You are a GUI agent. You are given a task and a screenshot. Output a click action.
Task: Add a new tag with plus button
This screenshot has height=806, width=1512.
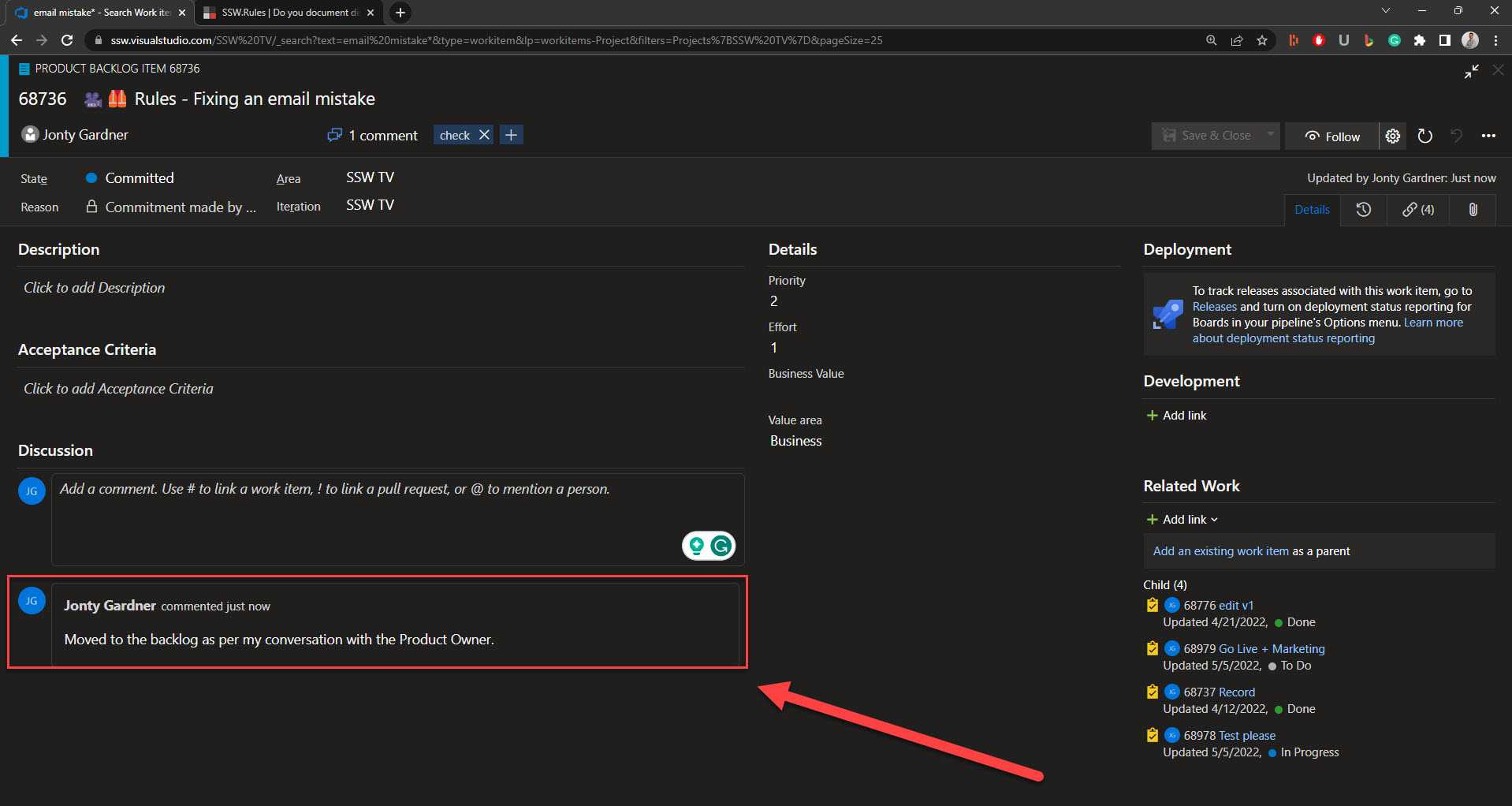tap(511, 136)
